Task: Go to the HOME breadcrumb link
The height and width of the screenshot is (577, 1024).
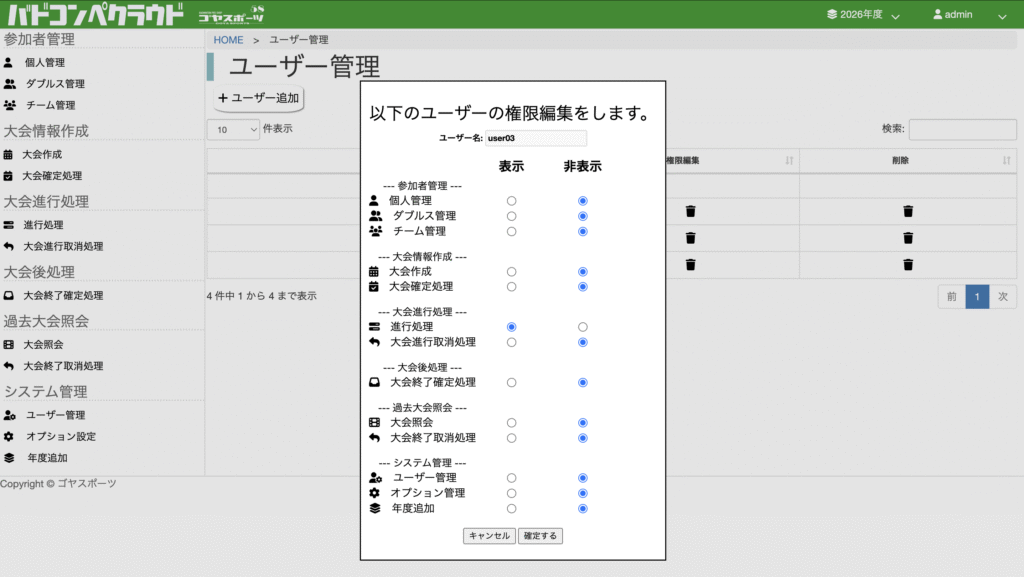Action: (228, 40)
